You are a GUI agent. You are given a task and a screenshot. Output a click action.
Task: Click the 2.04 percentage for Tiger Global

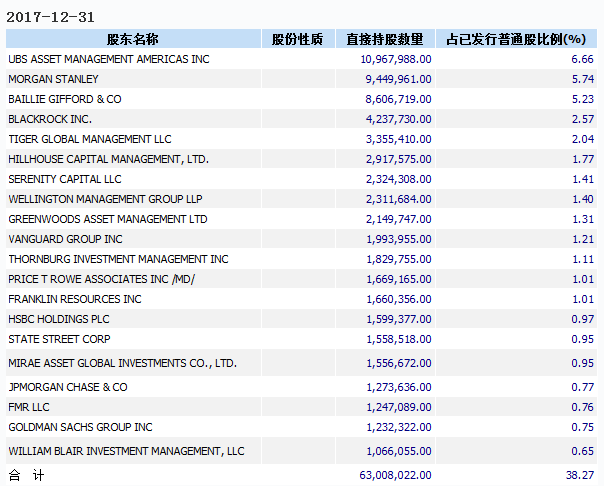(x=582, y=139)
